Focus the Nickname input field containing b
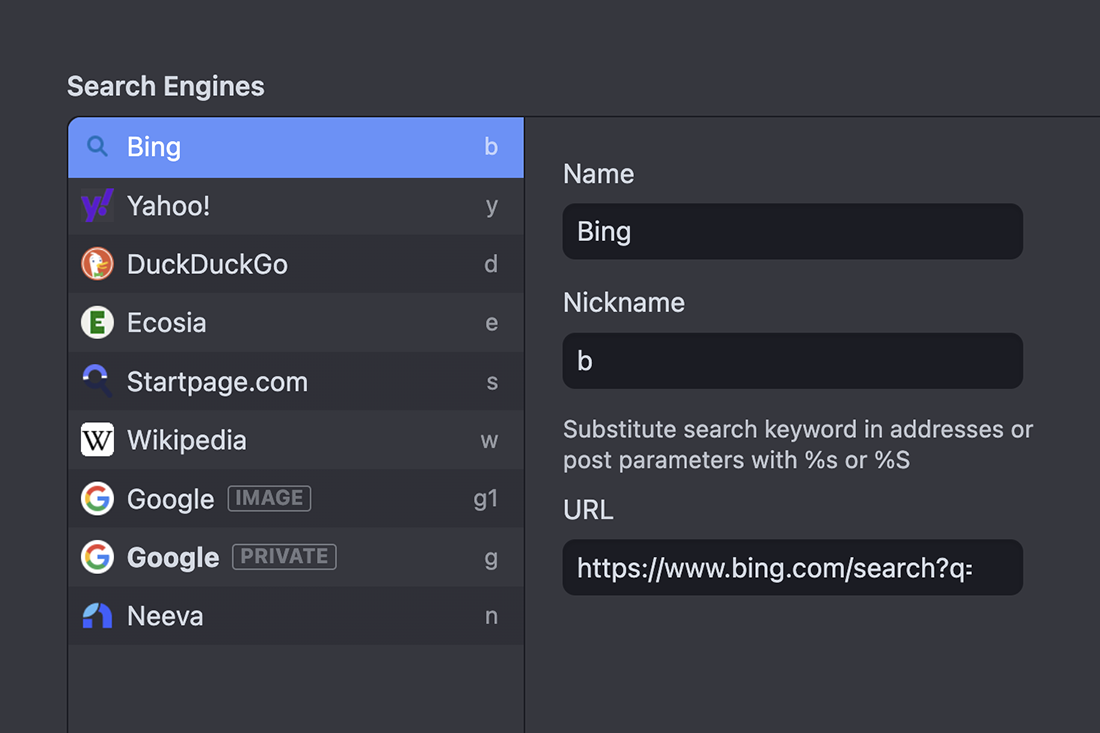The image size is (1100, 733). [x=793, y=361]
